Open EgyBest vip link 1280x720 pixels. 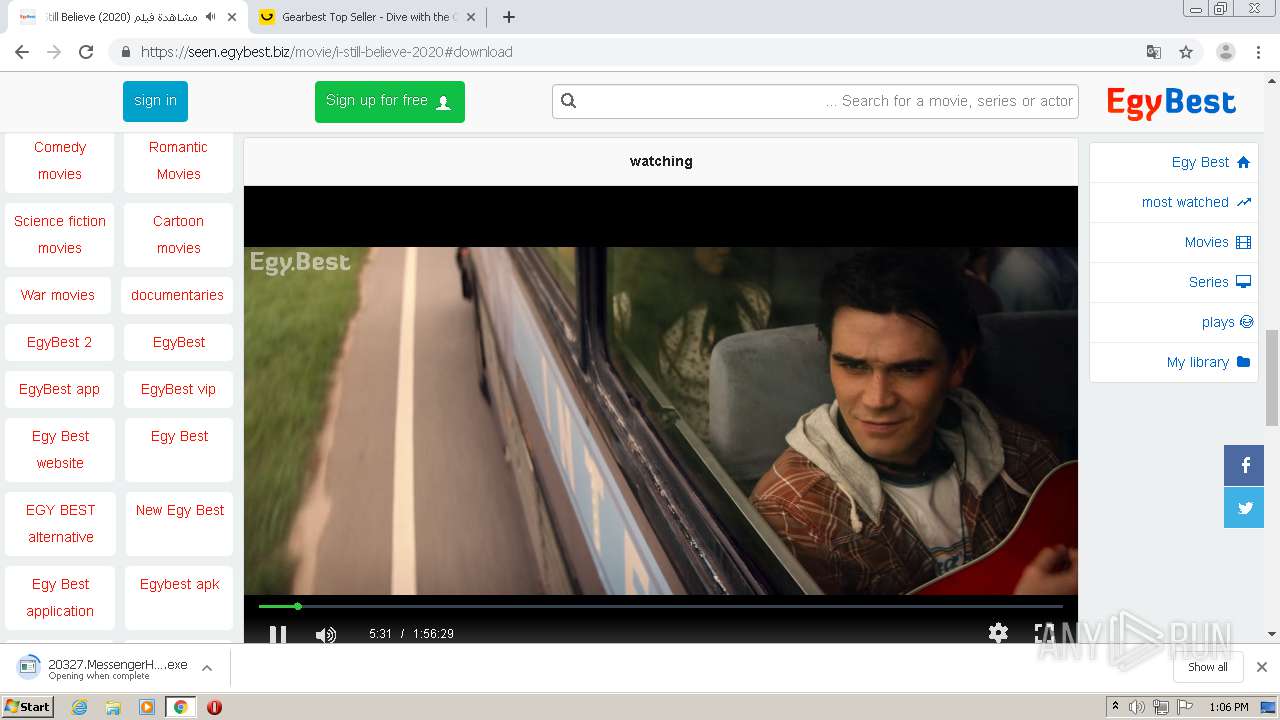coord(178,389)
